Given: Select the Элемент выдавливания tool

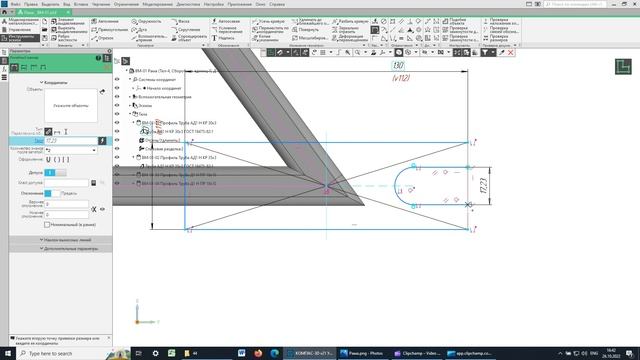Looking at the screenshot, I should click(x=68, y=21).
